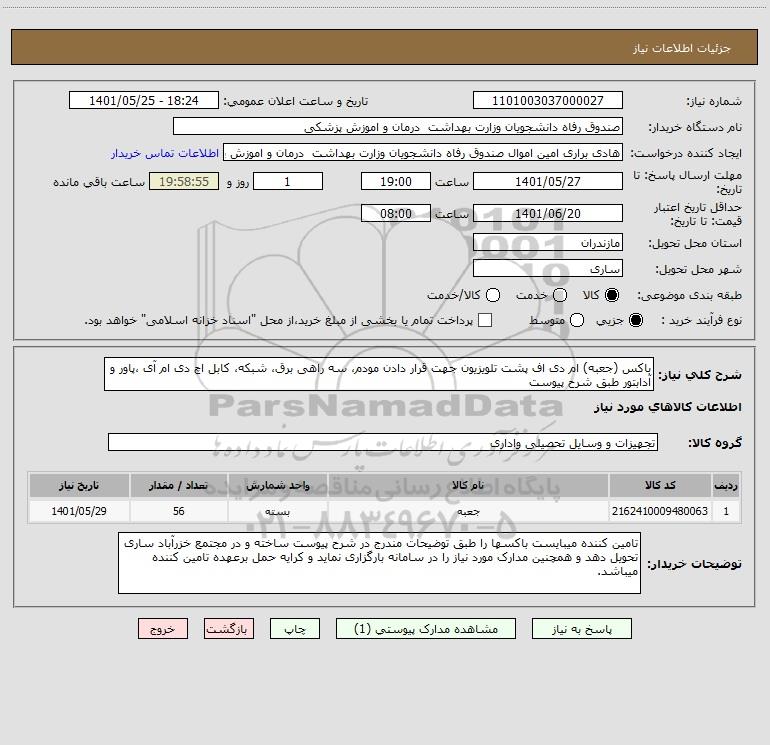Click مشاهده مدارک پیوستی (1) button
This screenshot has width=770, height=745.
click(x=426, y=629)
